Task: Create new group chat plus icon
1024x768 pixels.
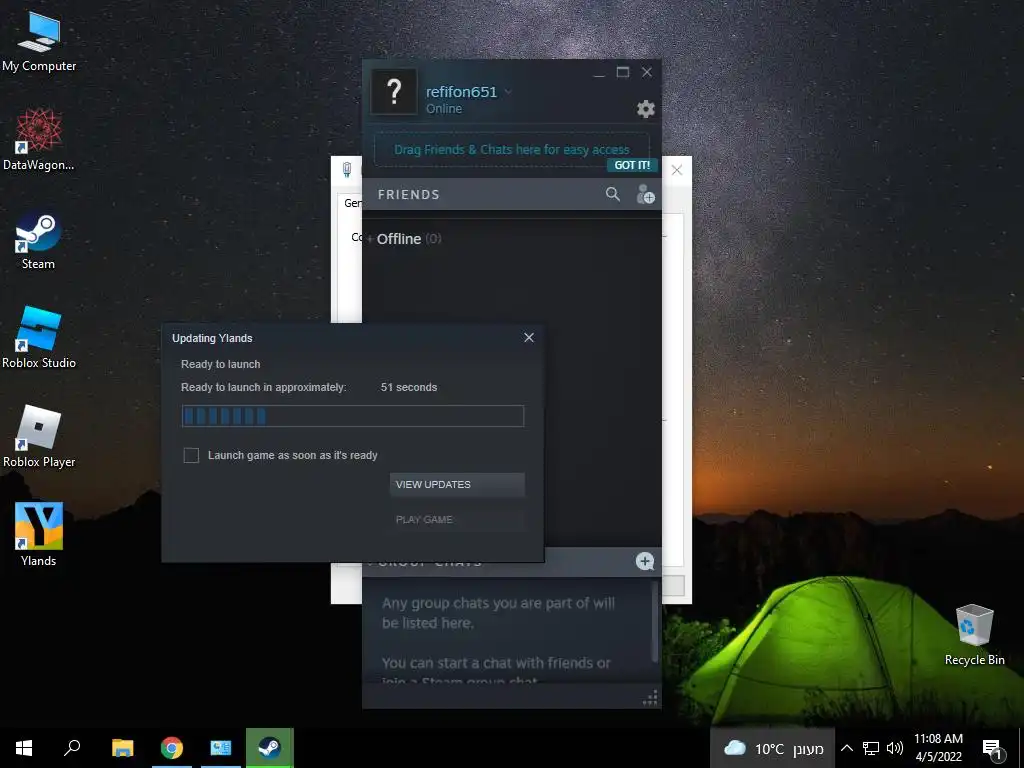Action: click(645, 561)
